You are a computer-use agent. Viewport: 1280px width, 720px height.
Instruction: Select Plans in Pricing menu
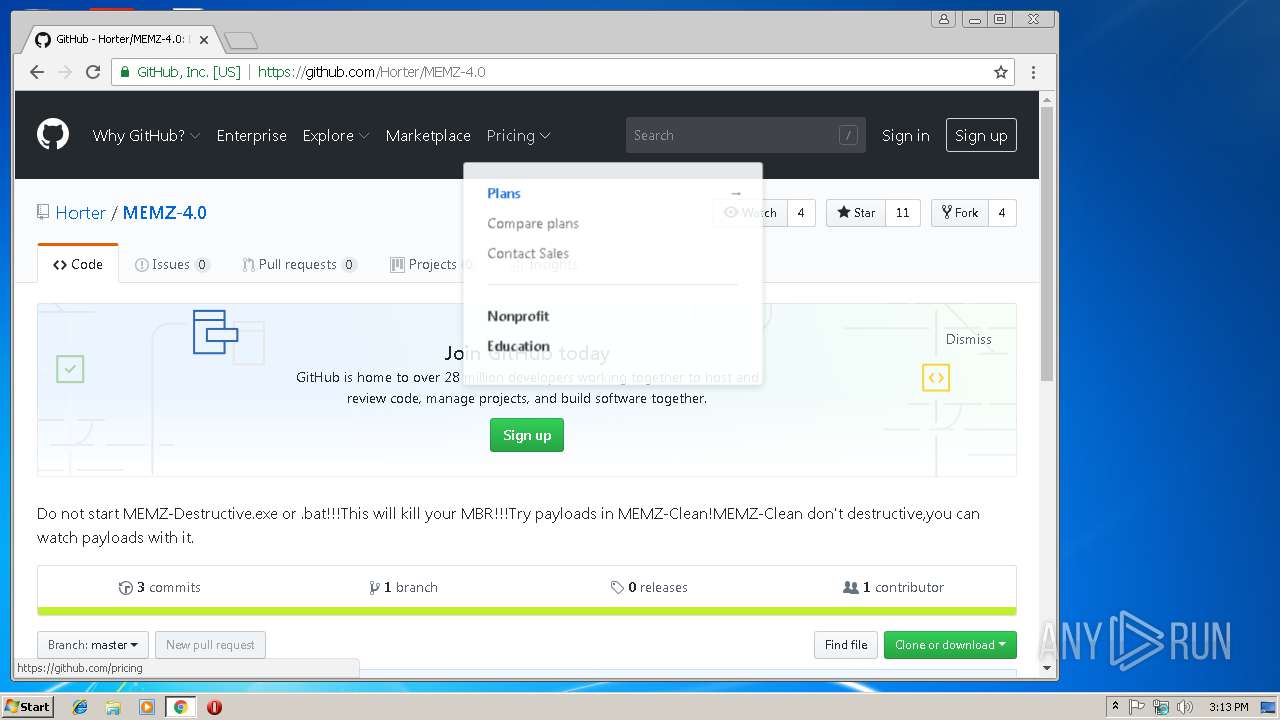(504, 193)
